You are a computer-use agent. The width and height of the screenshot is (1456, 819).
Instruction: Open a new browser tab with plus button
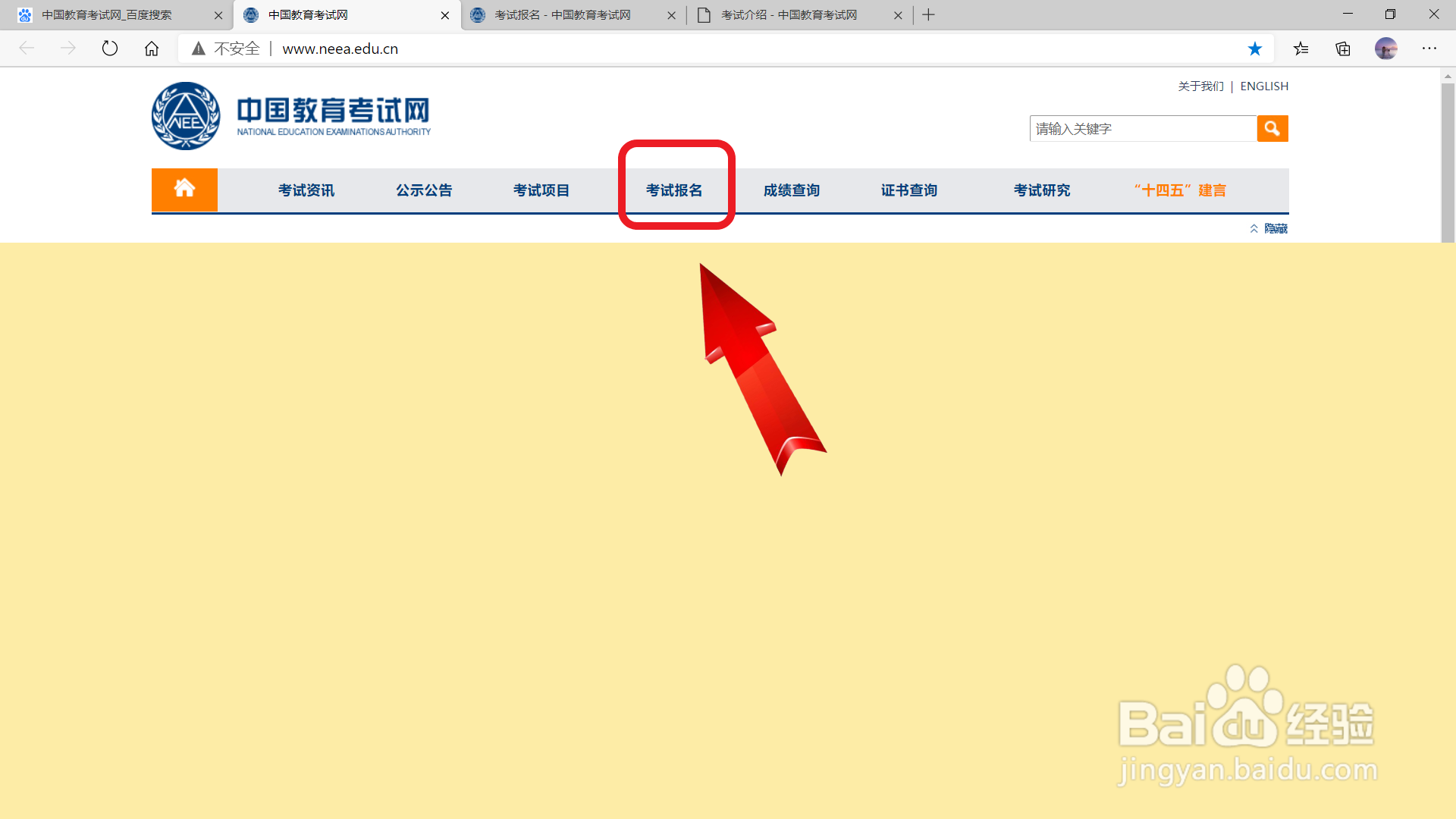[x=929, y=15]
